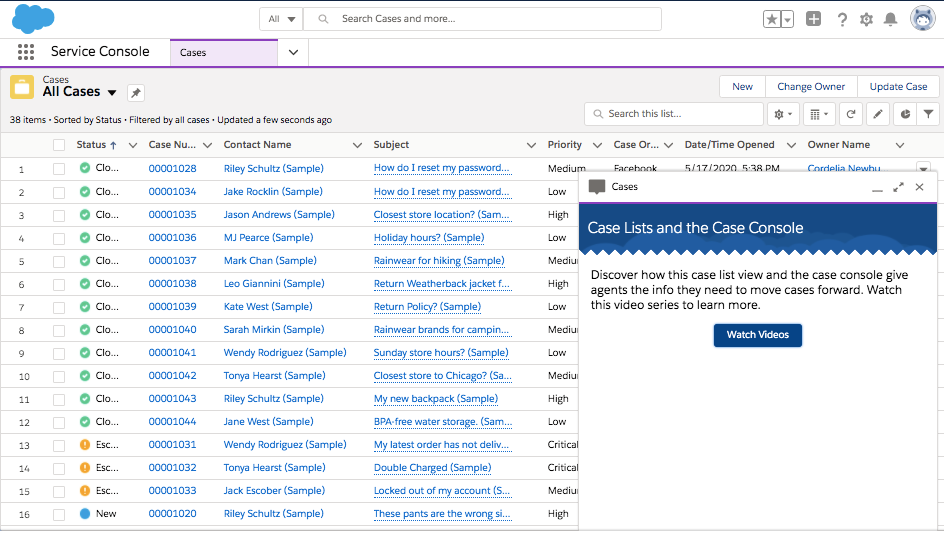This screenshot has width=944, height=540.
Task: Show the charts panel icon
Action: pyautogui.click(x=905, y=114)
